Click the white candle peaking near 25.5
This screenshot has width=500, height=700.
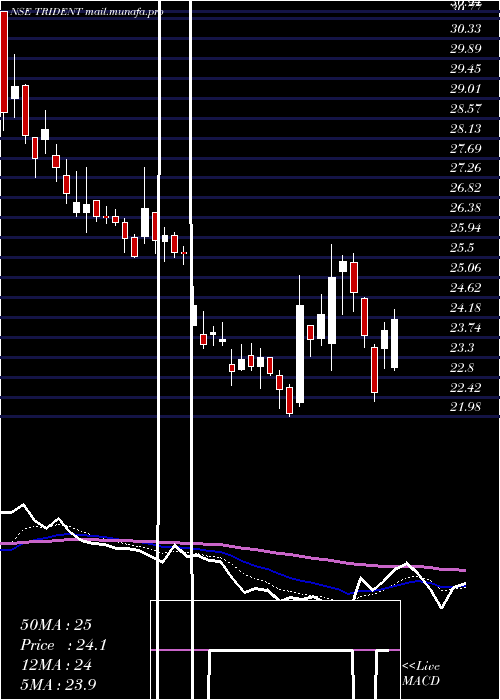click(x=332, y=310)
